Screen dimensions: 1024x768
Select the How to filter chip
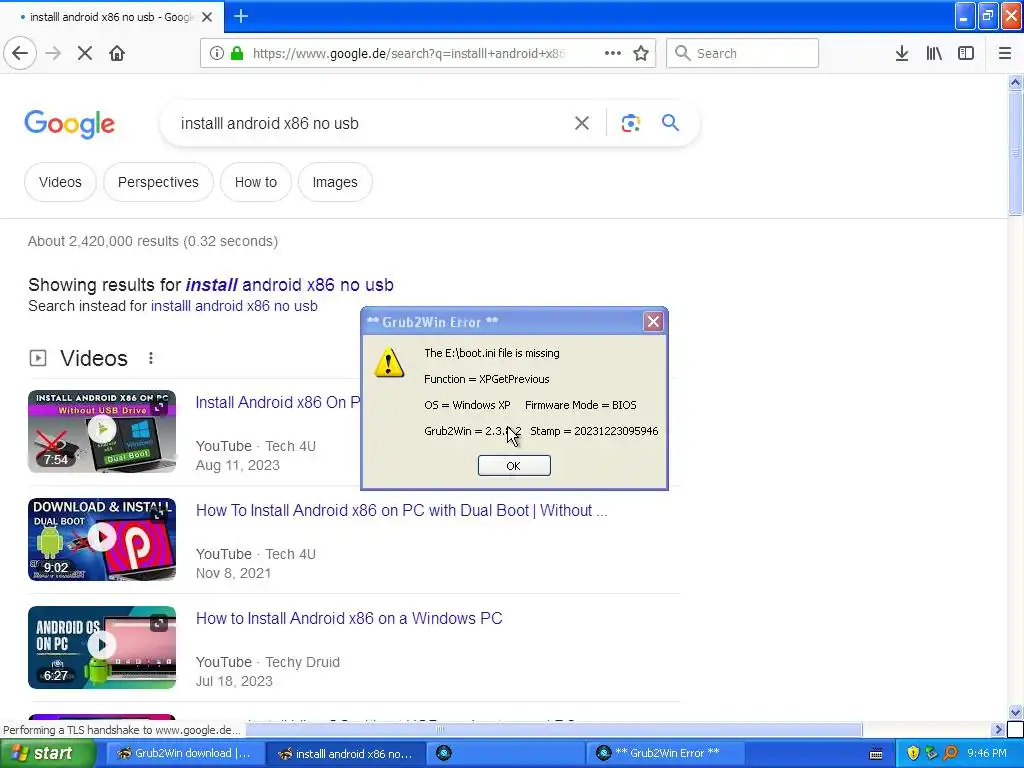(256, 182)
